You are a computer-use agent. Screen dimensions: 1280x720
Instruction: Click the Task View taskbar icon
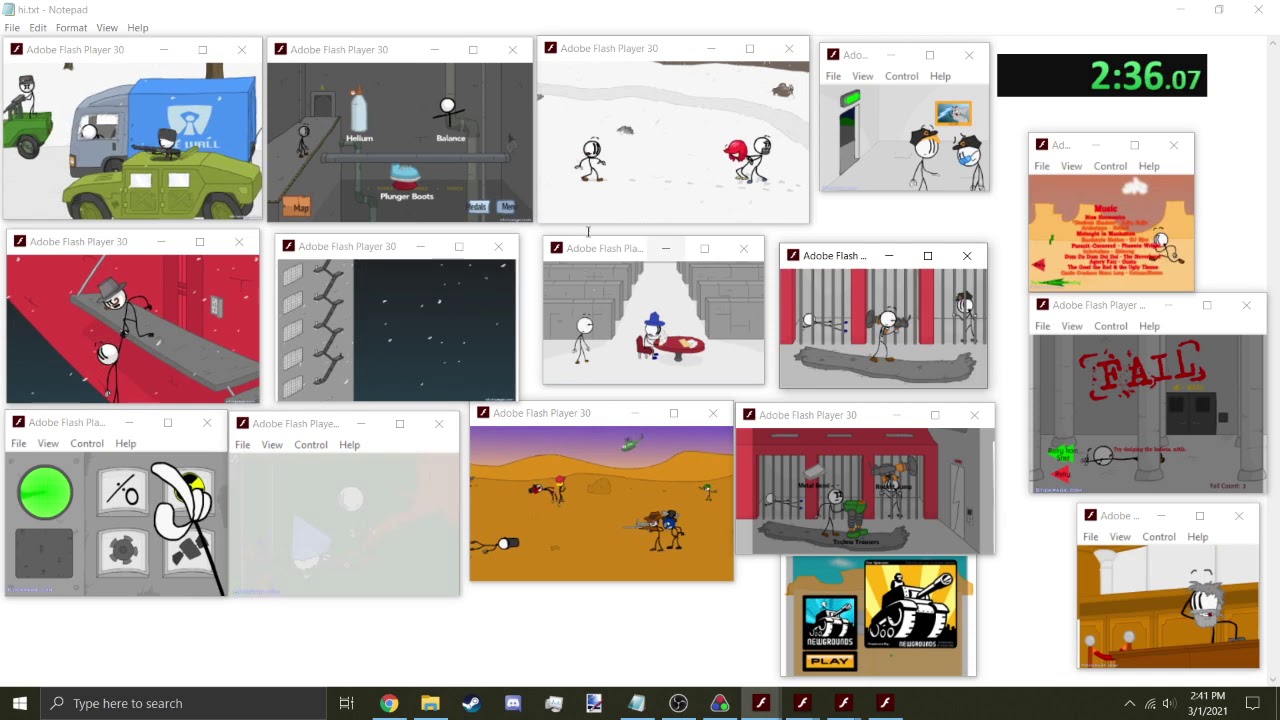[346, 703]
